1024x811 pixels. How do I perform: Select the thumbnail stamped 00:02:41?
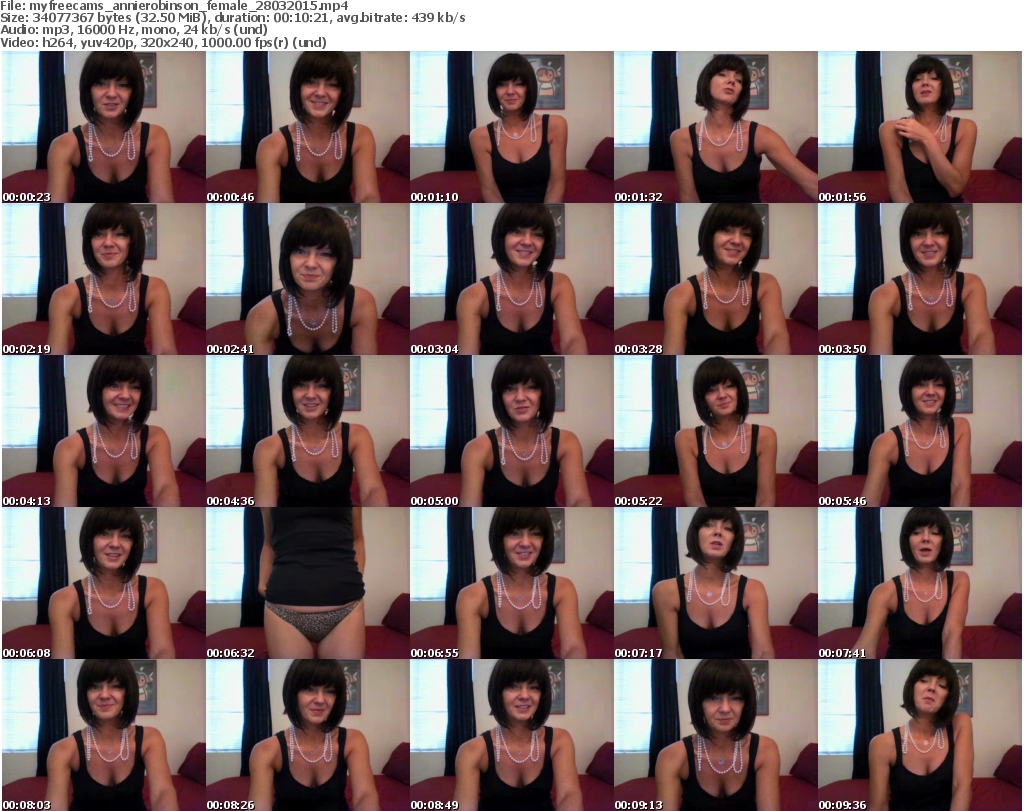pyautogui.click(x=308, y=279)
